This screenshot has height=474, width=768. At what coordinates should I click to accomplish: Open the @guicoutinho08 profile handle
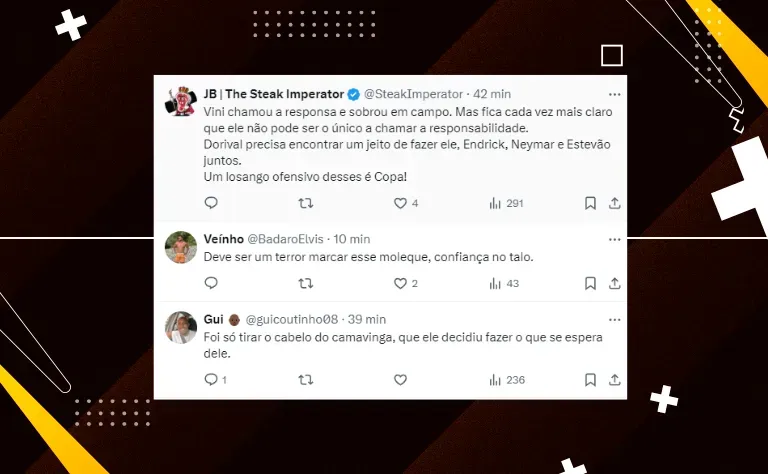pyautogui.click(x=291, y=319)
